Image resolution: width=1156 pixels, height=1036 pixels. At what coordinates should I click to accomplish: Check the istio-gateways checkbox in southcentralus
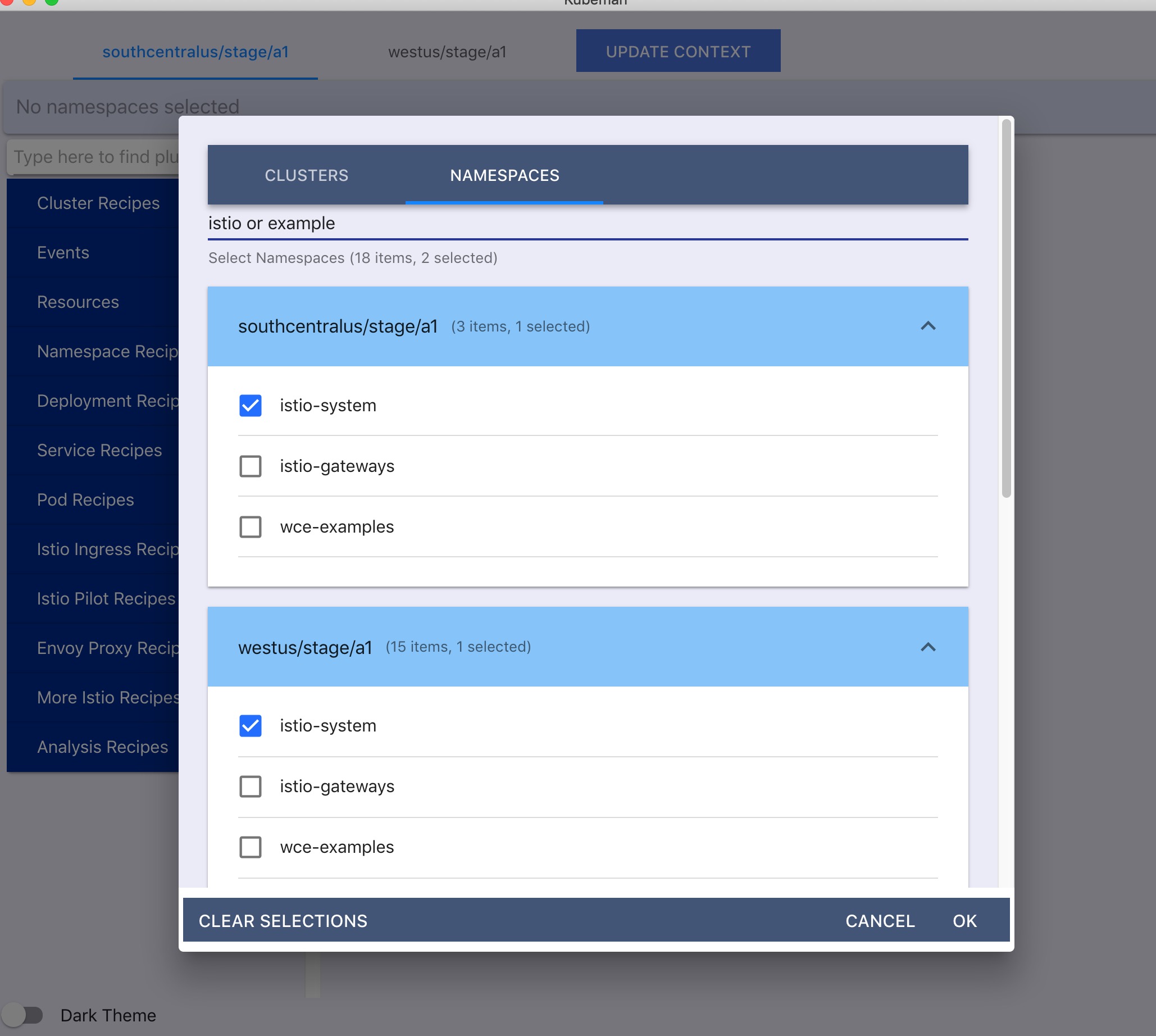[250, 466]
